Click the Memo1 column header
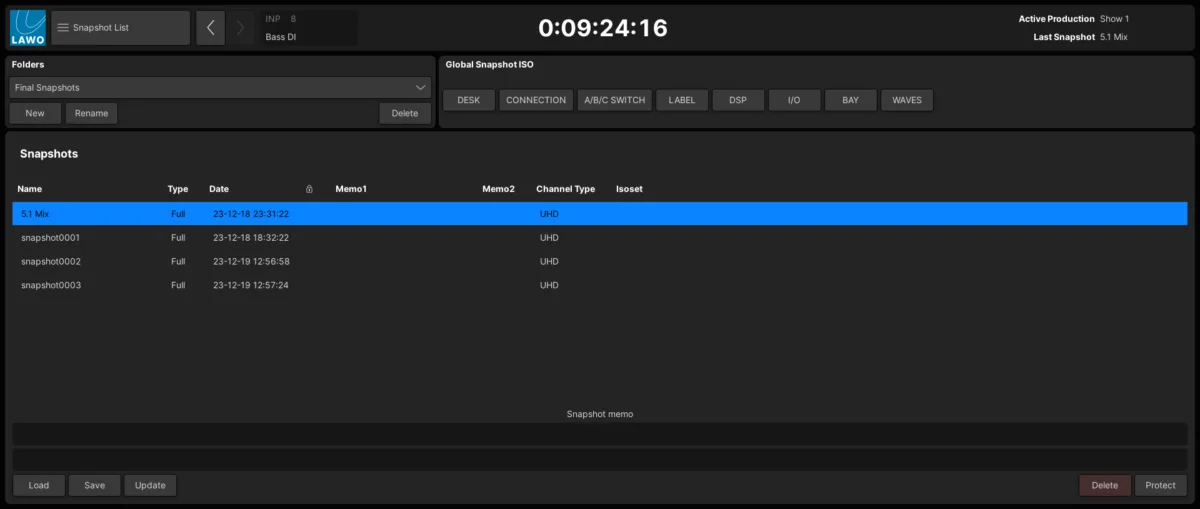This screenshot has height=509, width=1200. coord(351,189)
